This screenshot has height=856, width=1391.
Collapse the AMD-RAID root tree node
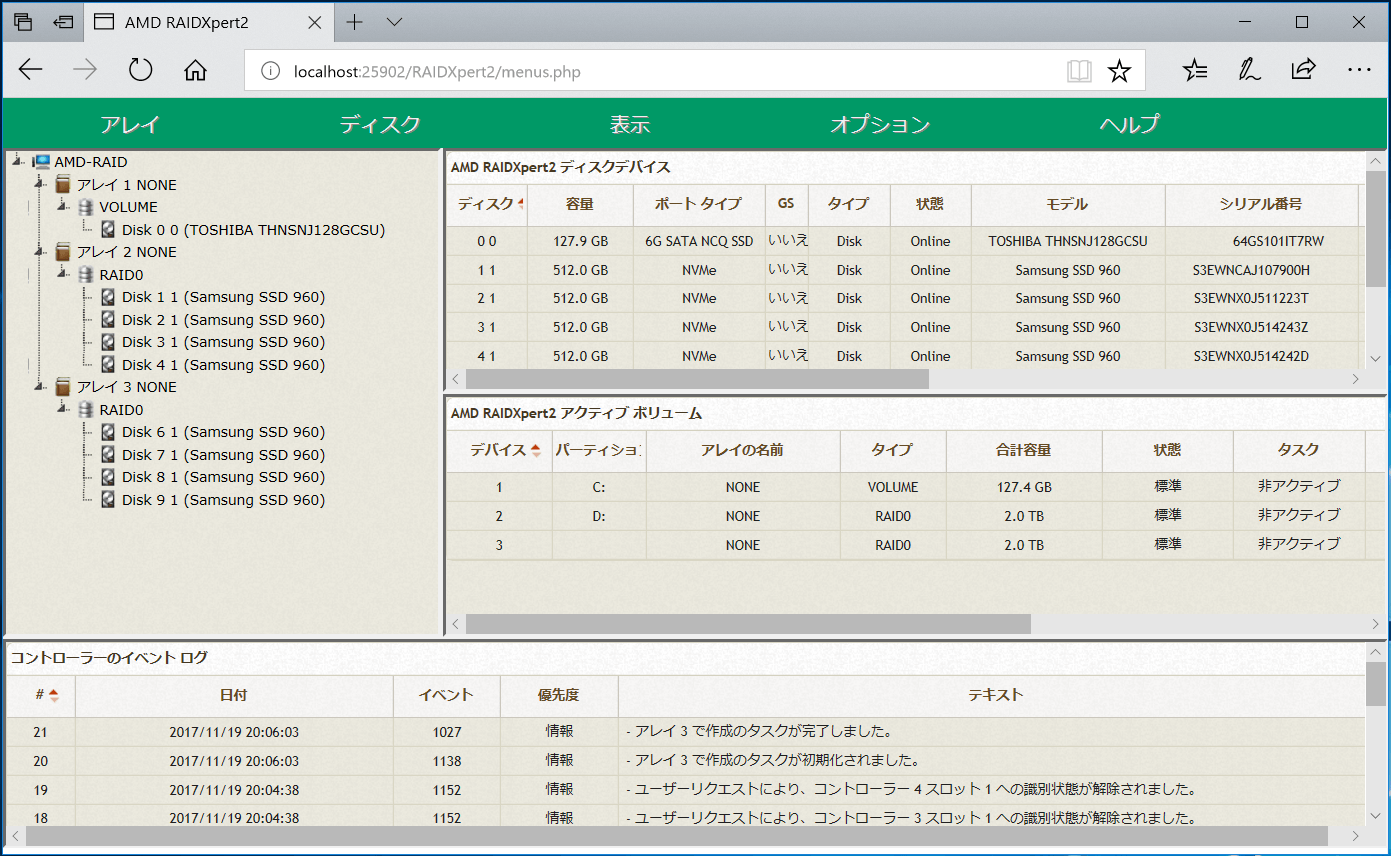pyautogui.click(x=19, y=160)
